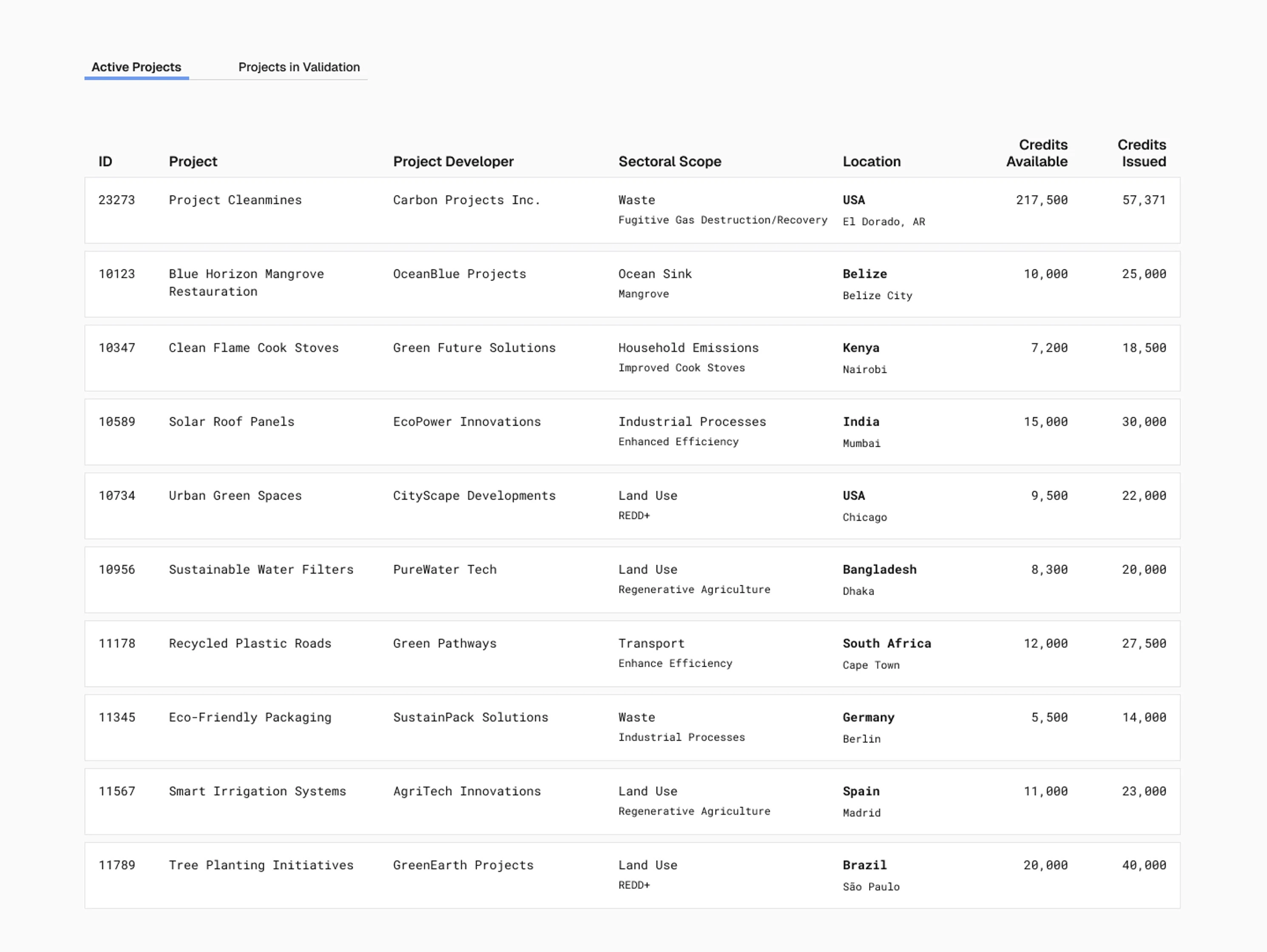Select Clean Flame Cook Stoves project
The image size is (1267, 952).
coord(253,348)
